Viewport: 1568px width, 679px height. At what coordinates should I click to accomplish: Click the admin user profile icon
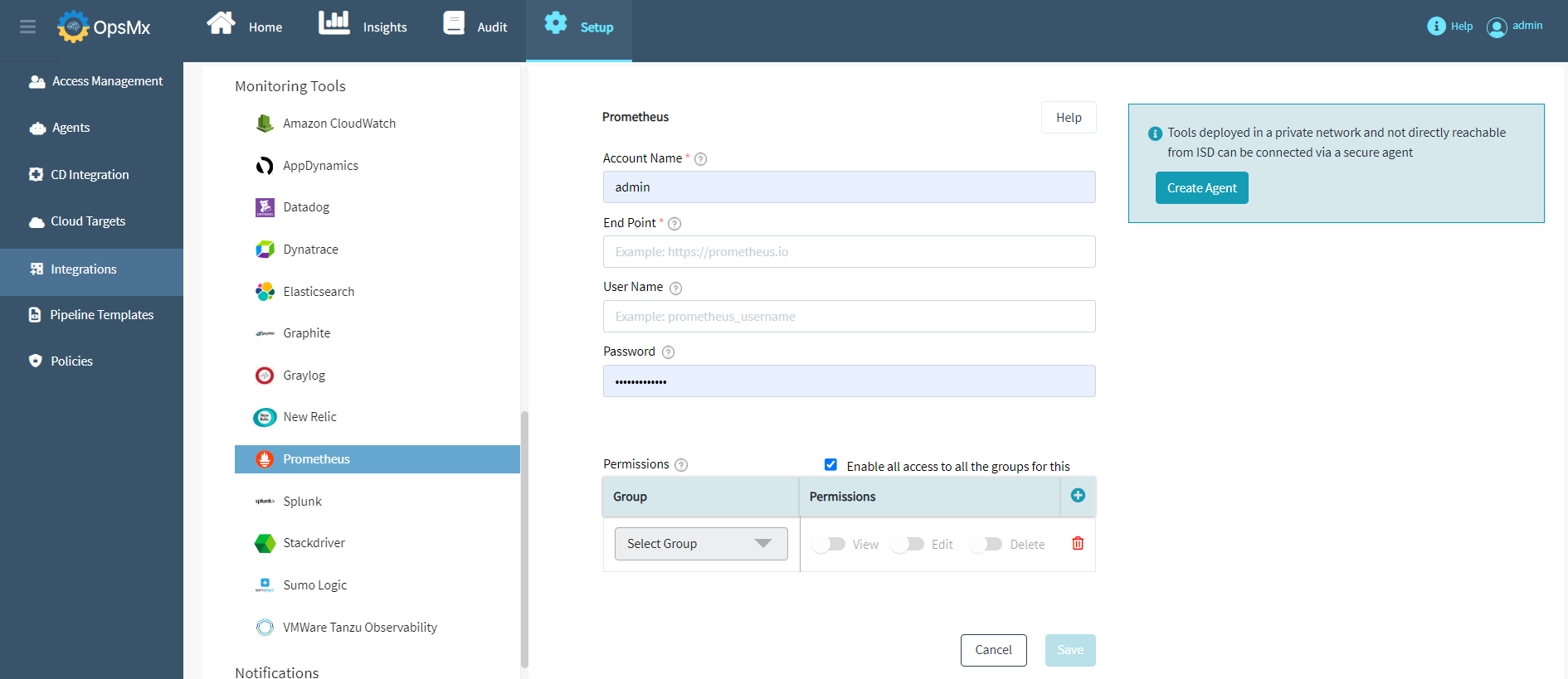[1497, 27]
